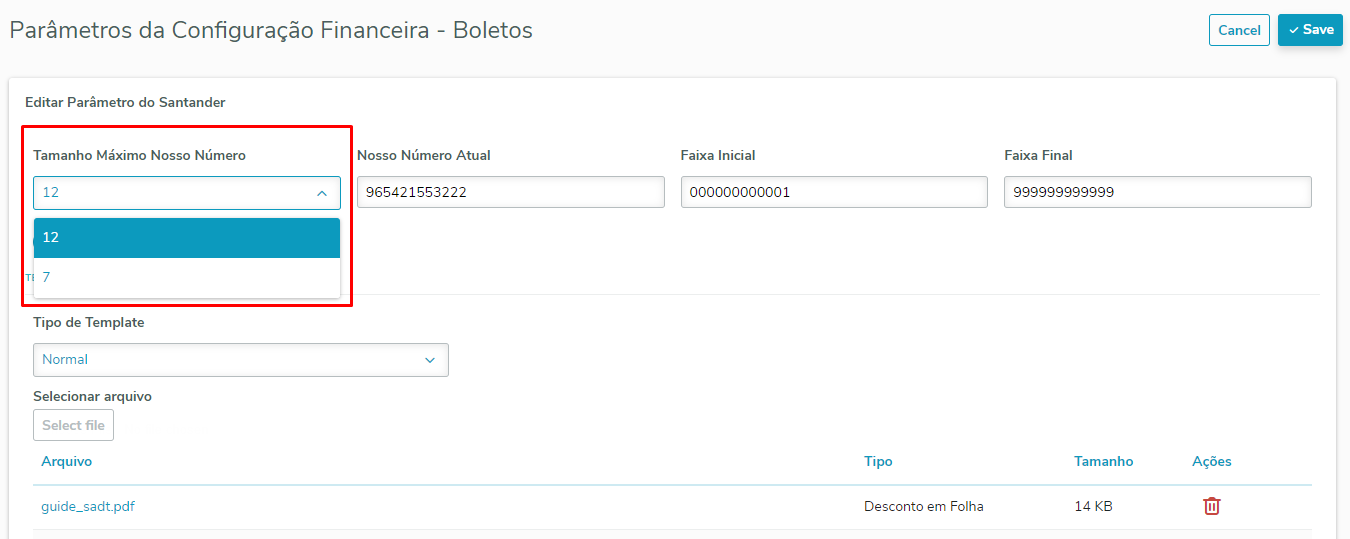Click into the Faixa Final input
This screenshot has height=539, width=1350.
[1157, 192]
